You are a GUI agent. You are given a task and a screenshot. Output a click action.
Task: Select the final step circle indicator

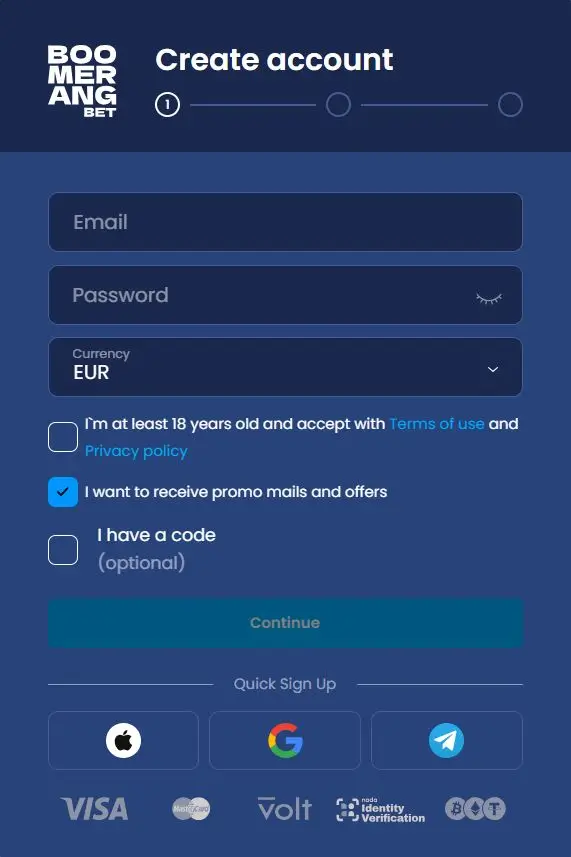(510, 104)
